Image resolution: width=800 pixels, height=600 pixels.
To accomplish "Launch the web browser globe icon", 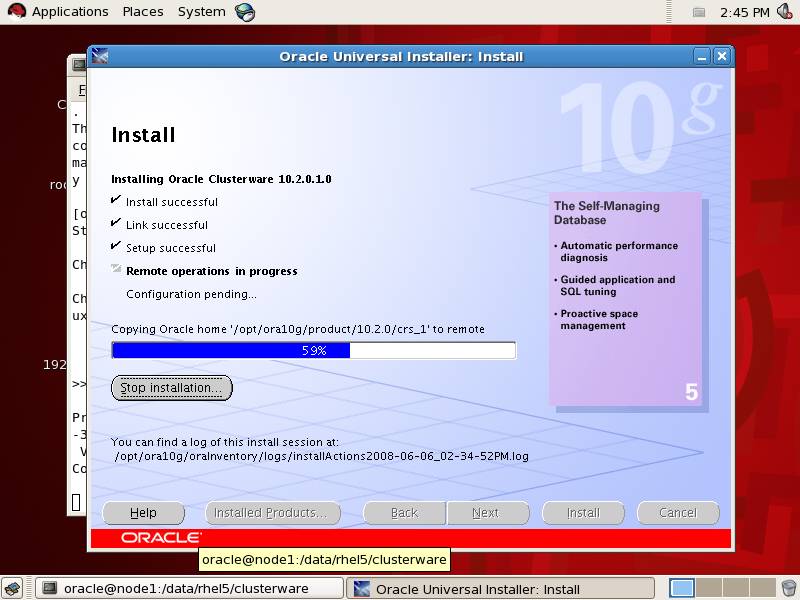I will (x=245, y=11).
